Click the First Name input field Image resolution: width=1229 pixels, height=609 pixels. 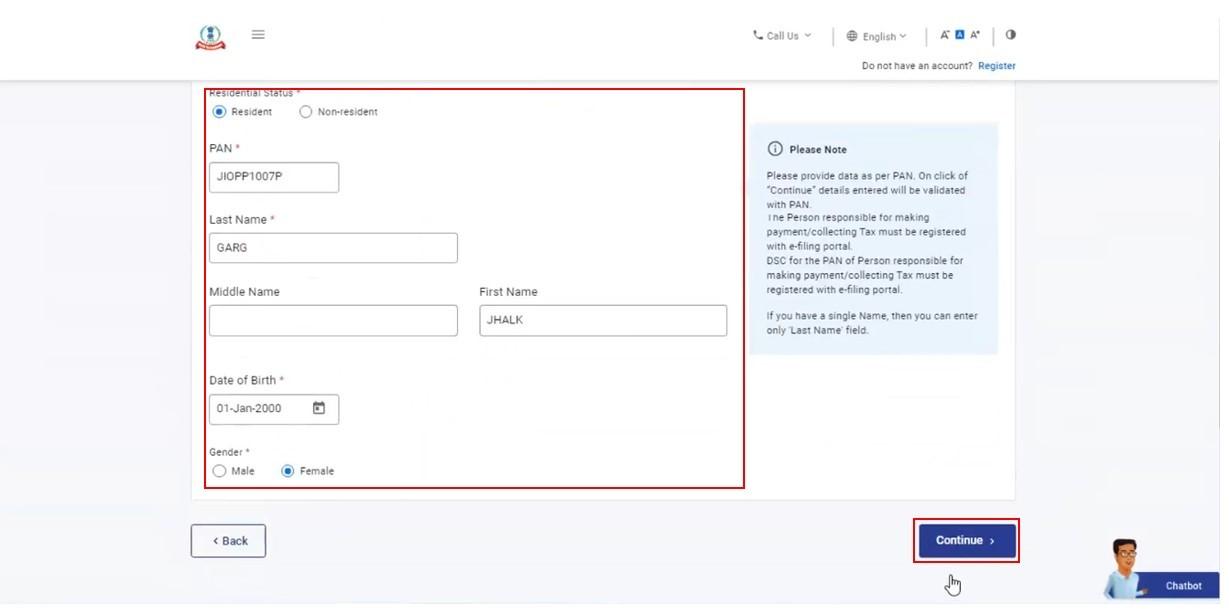click(602, 320)
